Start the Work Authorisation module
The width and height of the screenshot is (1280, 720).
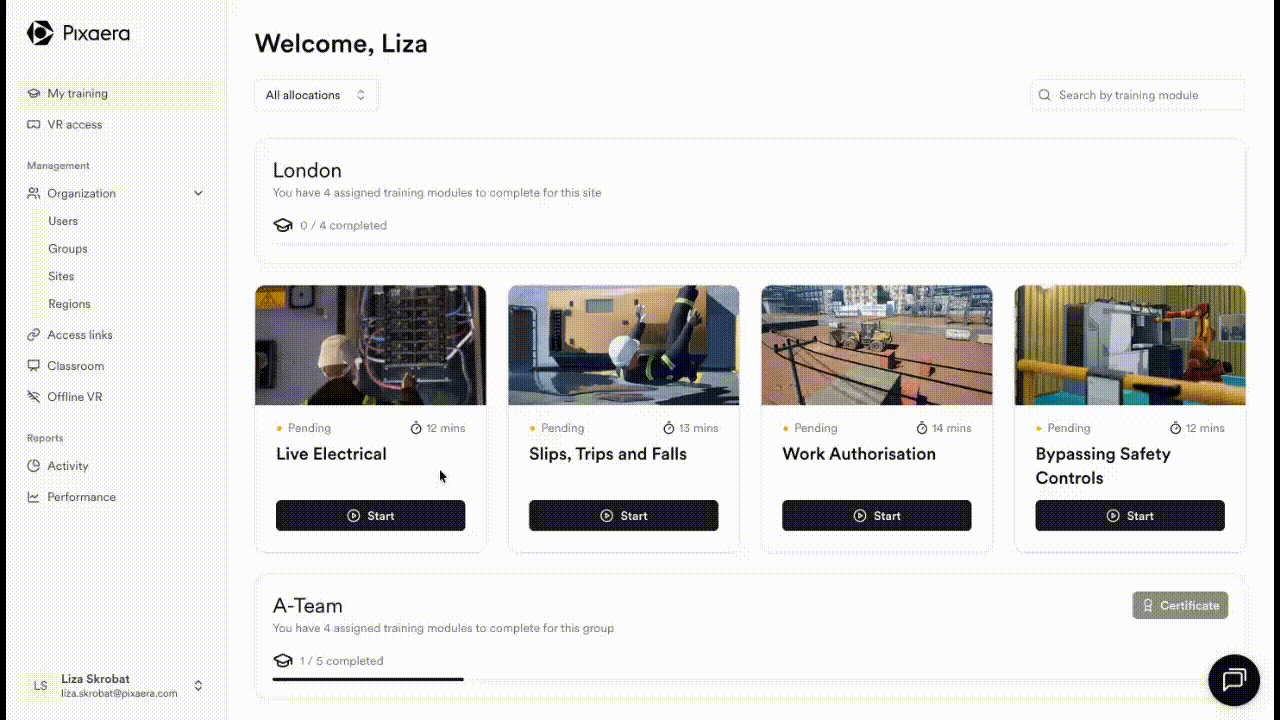[x=876, y=516]
